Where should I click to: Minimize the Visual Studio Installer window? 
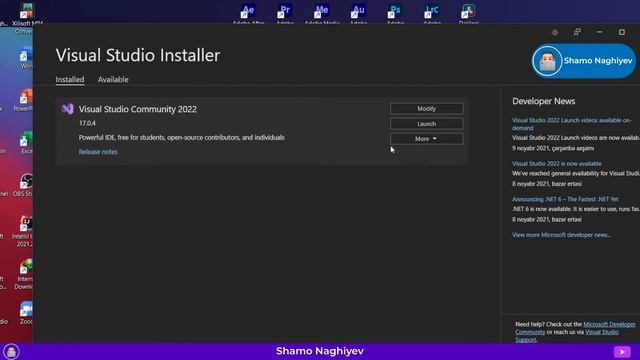(599, 32)
